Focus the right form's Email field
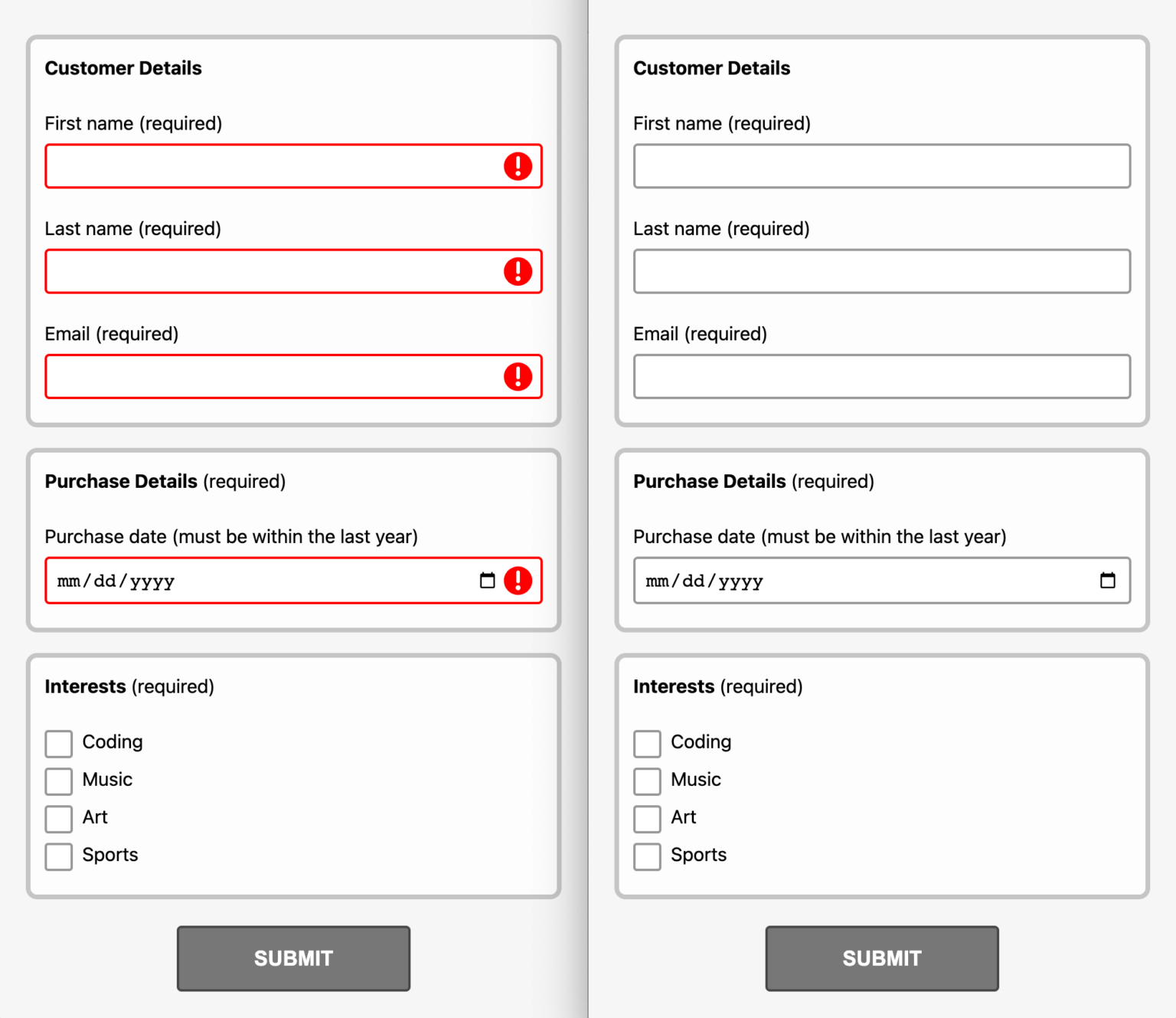 point(881,376)
